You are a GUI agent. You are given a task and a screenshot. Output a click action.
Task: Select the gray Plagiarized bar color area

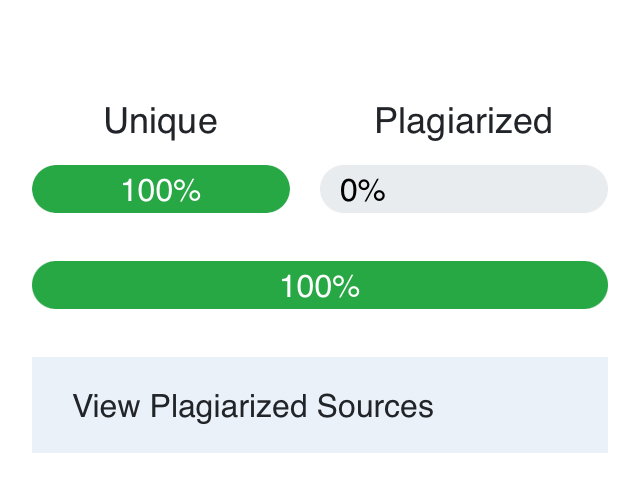pyautogui.click(x=496, y=189)
